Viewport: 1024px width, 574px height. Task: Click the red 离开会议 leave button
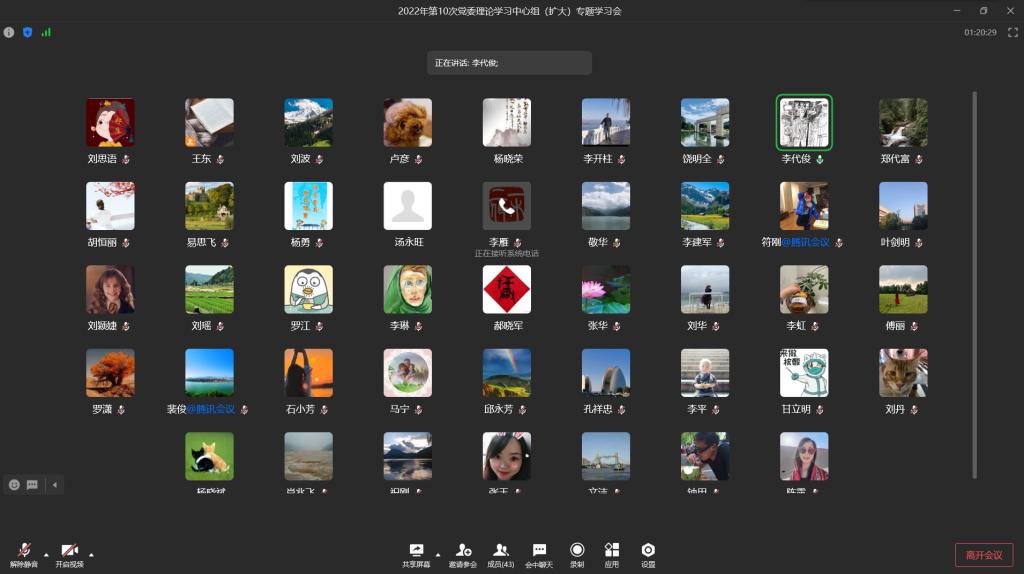(x=984, y=555)
